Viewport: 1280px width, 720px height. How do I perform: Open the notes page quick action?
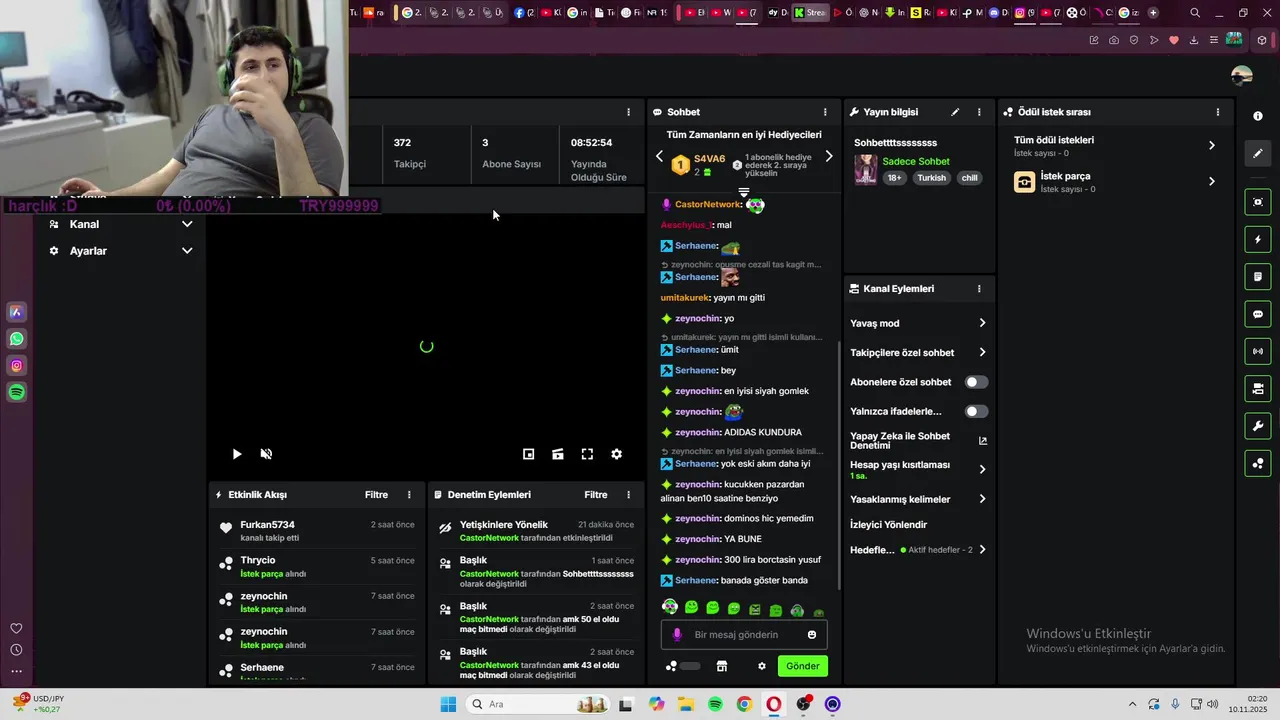[1258, 276]
